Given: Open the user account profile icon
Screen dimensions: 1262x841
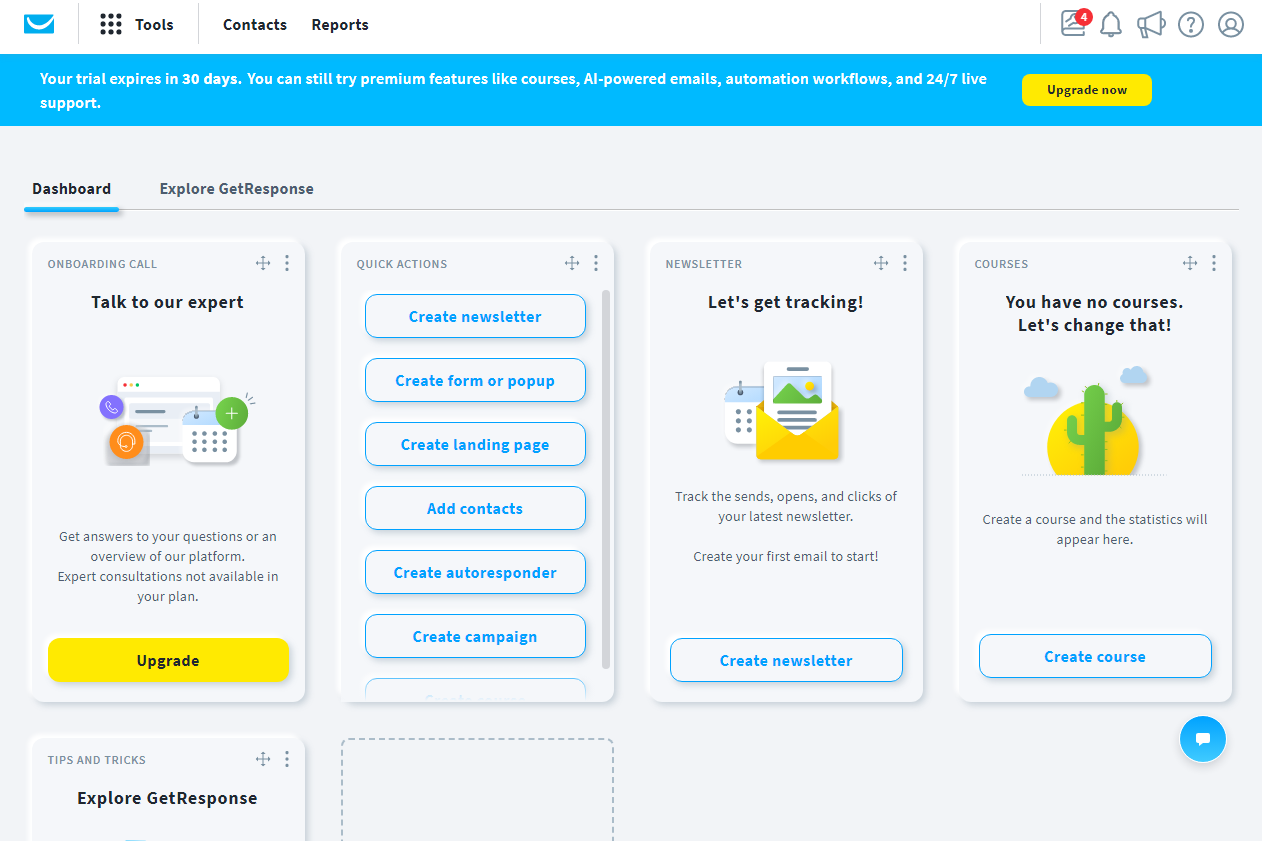Looking at the screenshot, I should 1231,25.
